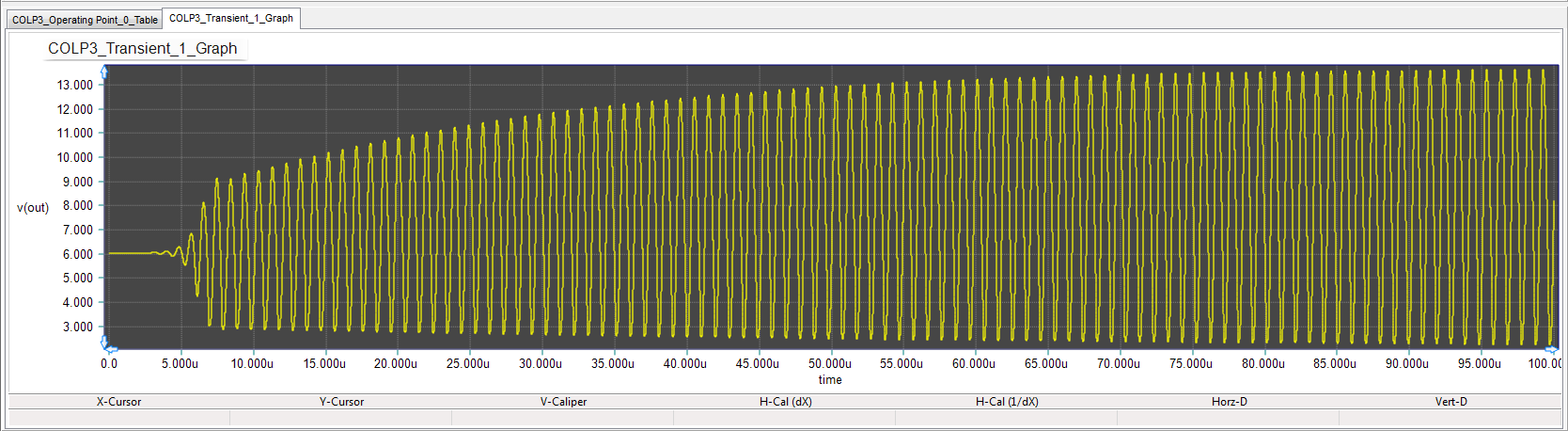Screen dimensions: 1568x431
Task: Click the 50.000u tick on time axis
Action: click(x=830, y=364)
